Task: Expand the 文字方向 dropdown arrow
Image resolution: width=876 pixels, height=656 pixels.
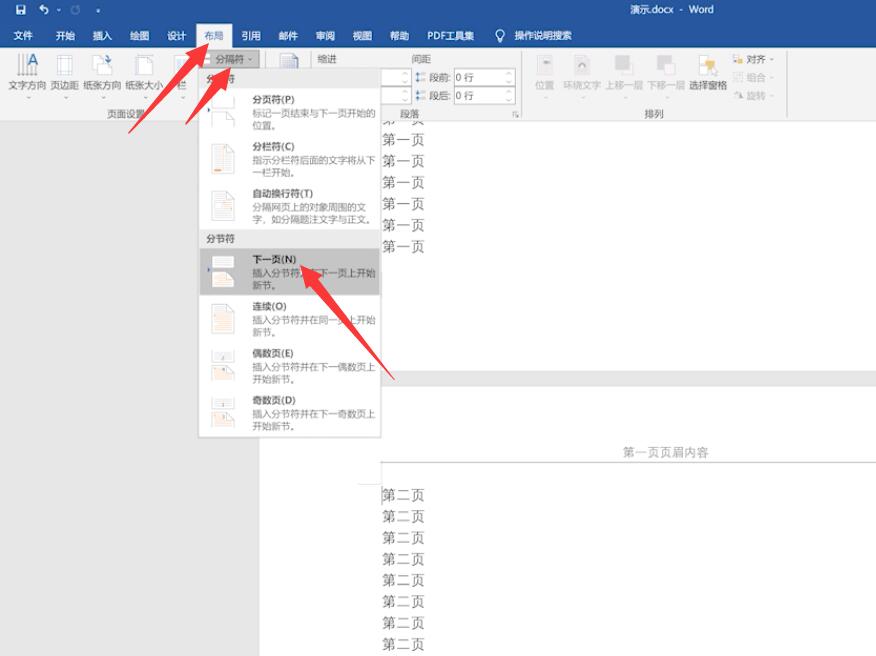Action: [27, 98]
